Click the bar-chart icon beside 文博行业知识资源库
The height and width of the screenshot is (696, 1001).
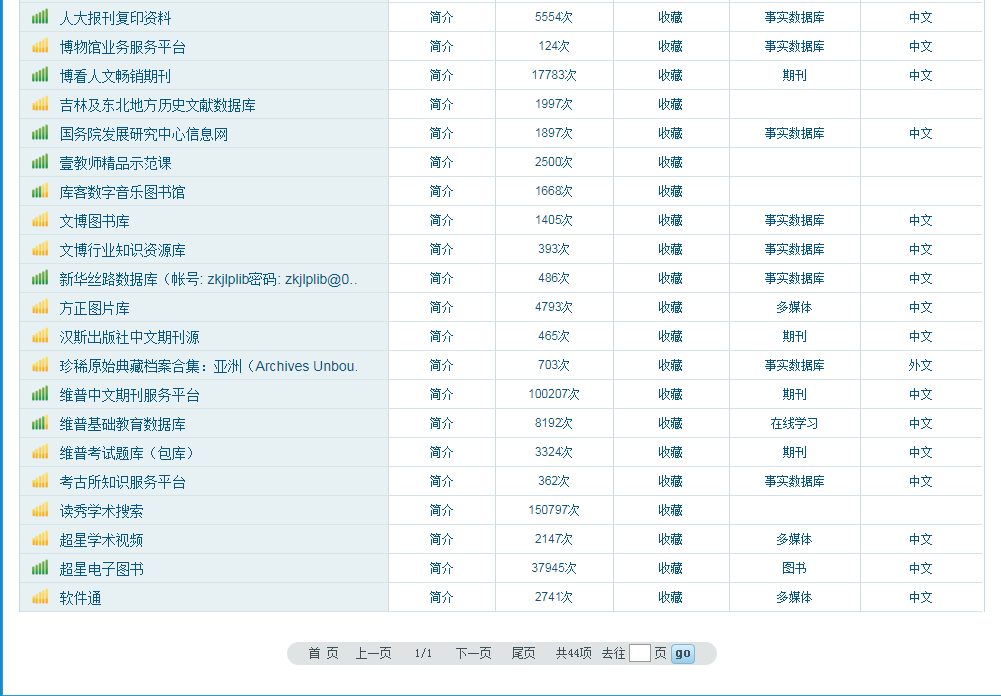coord(40,249)
